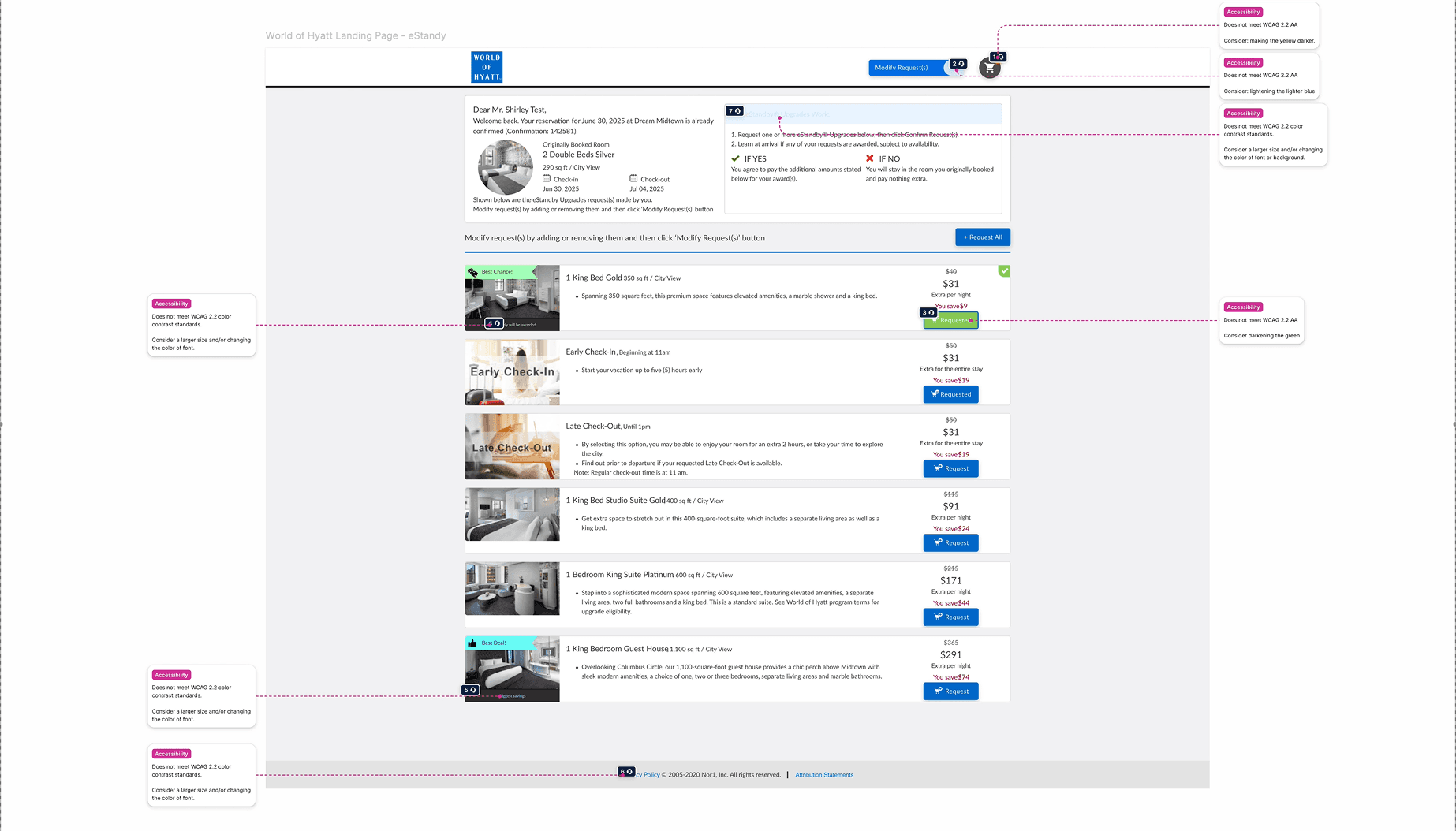The width and height of the screenshot is (1456, 831).
Task: Open the round originally booked room photo
Action: click(506, 168)
